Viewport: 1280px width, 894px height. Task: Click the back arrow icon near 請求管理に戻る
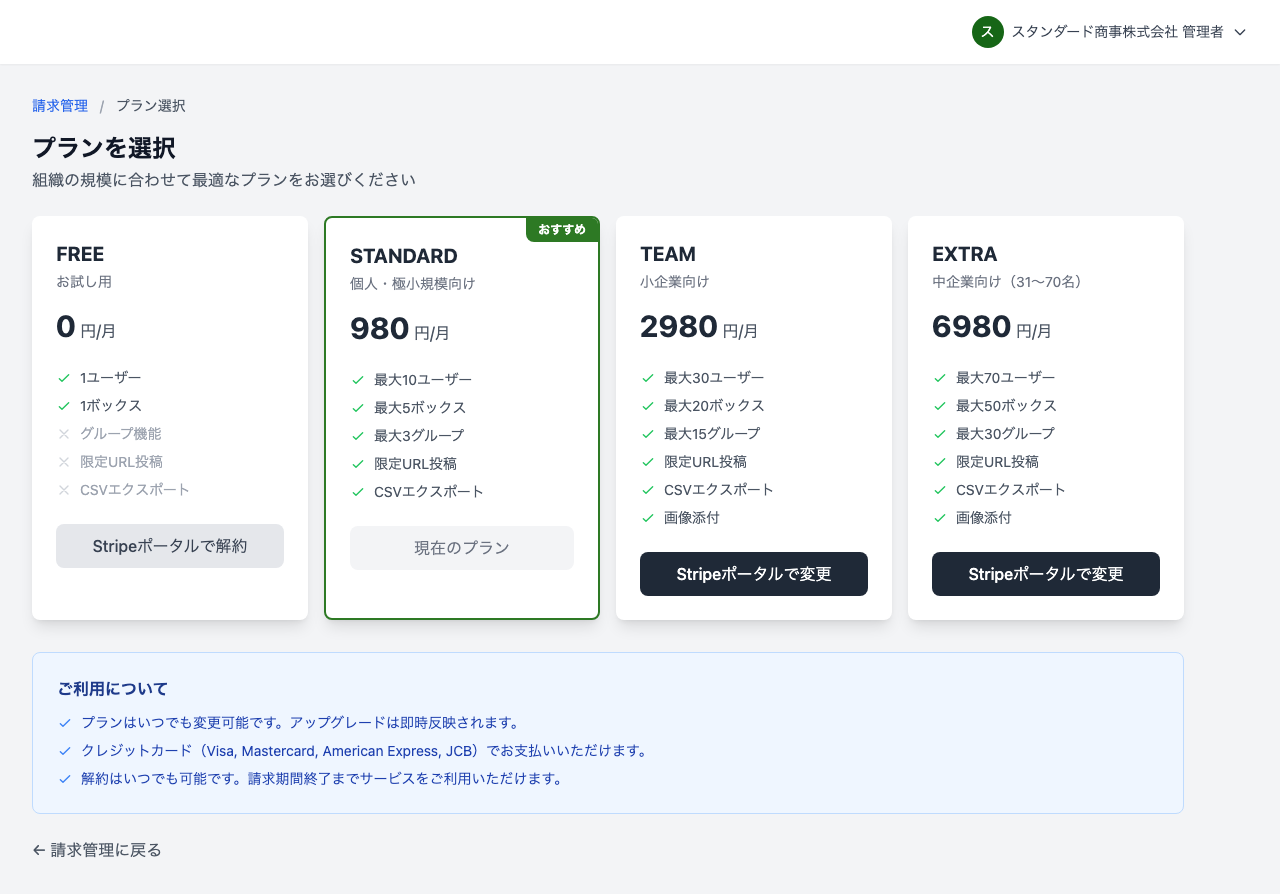click(37, 849)
